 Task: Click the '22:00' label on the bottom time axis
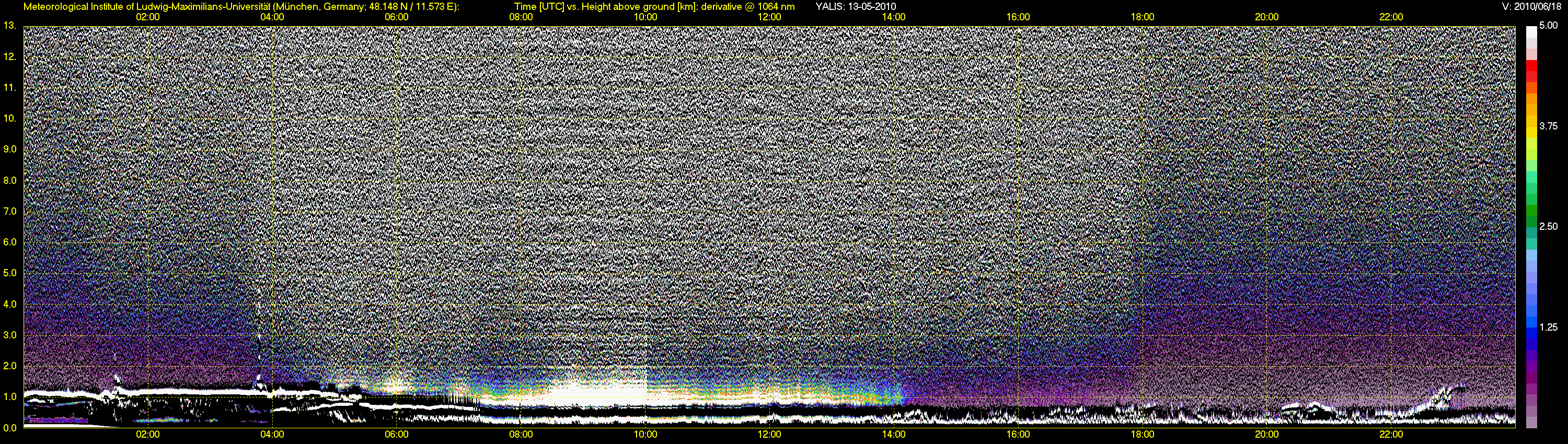[1391, 434]
